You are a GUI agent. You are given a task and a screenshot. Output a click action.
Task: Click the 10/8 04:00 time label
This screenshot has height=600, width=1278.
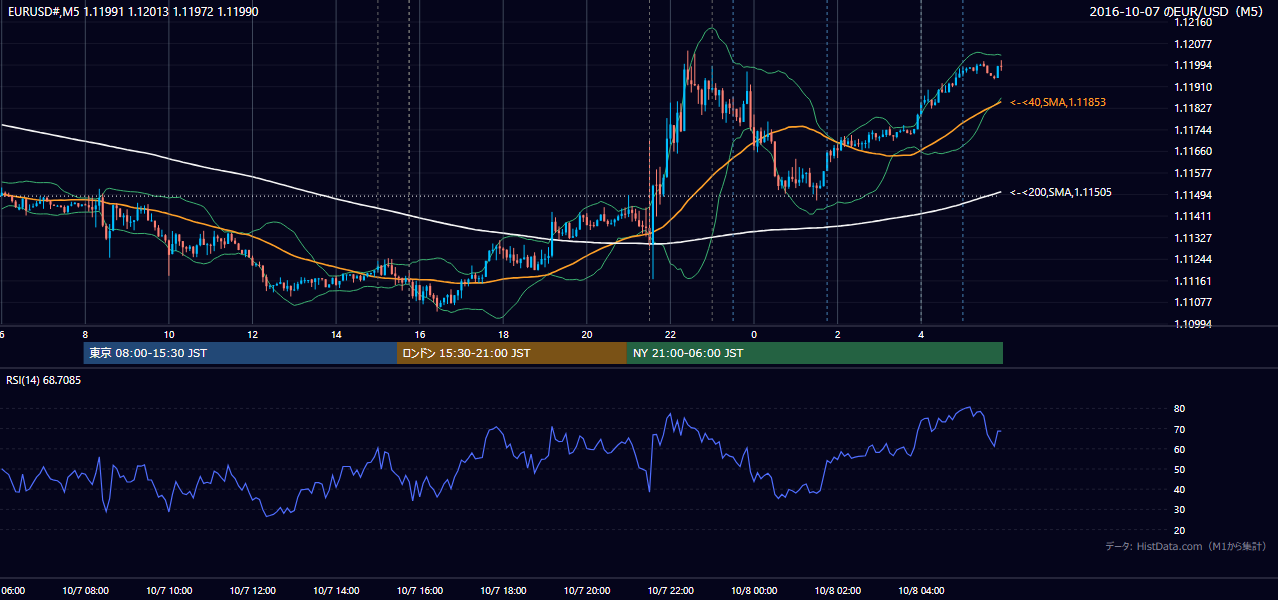pyautogui.click(x=921, y=591)
